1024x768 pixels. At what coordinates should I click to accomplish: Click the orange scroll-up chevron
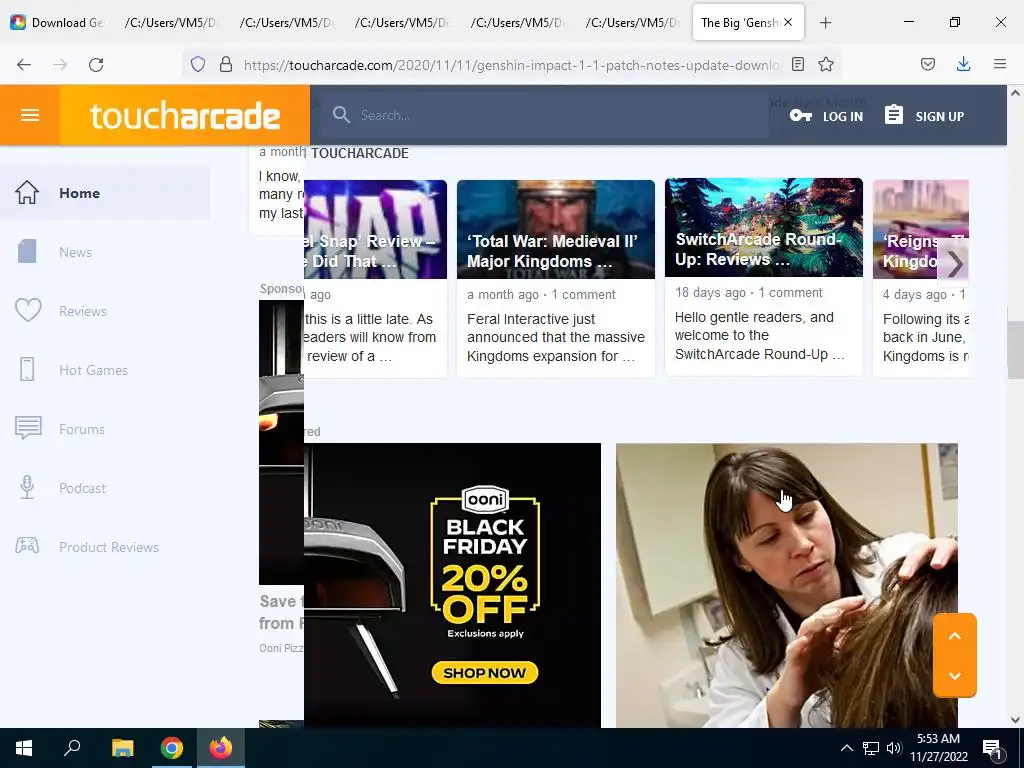click(955, 636)
